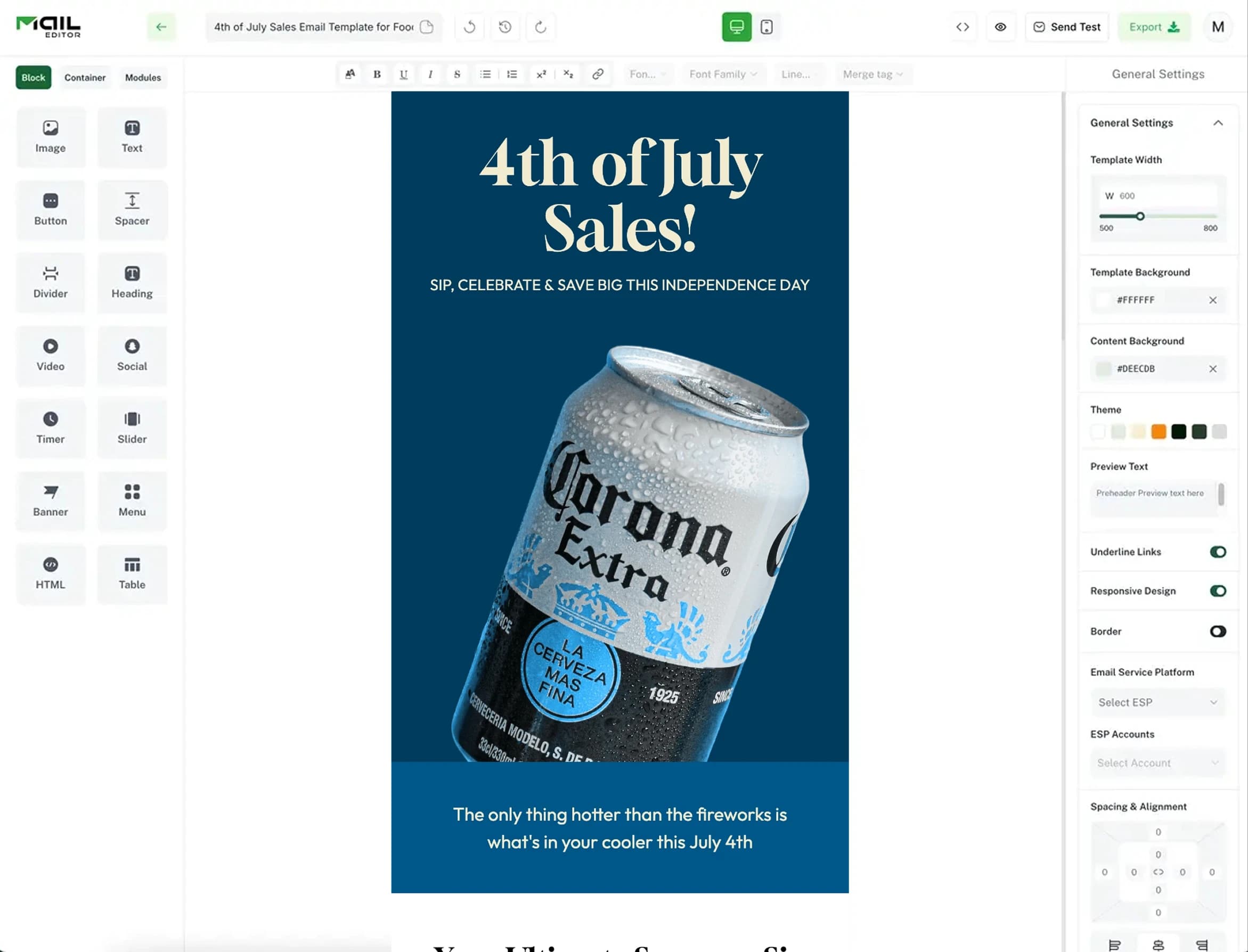Select the Block tab
Viewport: 1248px width, 952px height.
(34, 78)
